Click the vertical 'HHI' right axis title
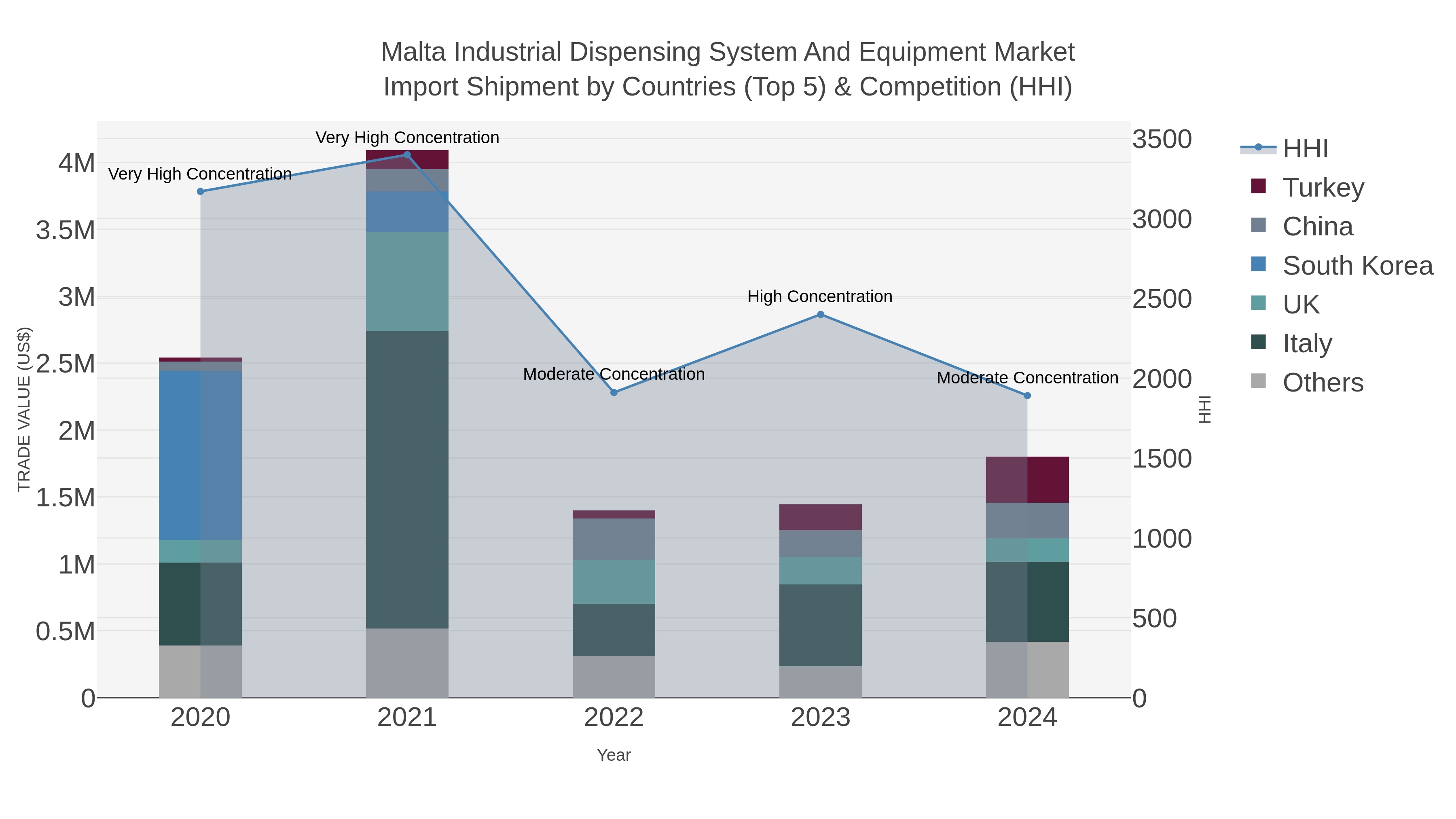 coord(1204,410)
